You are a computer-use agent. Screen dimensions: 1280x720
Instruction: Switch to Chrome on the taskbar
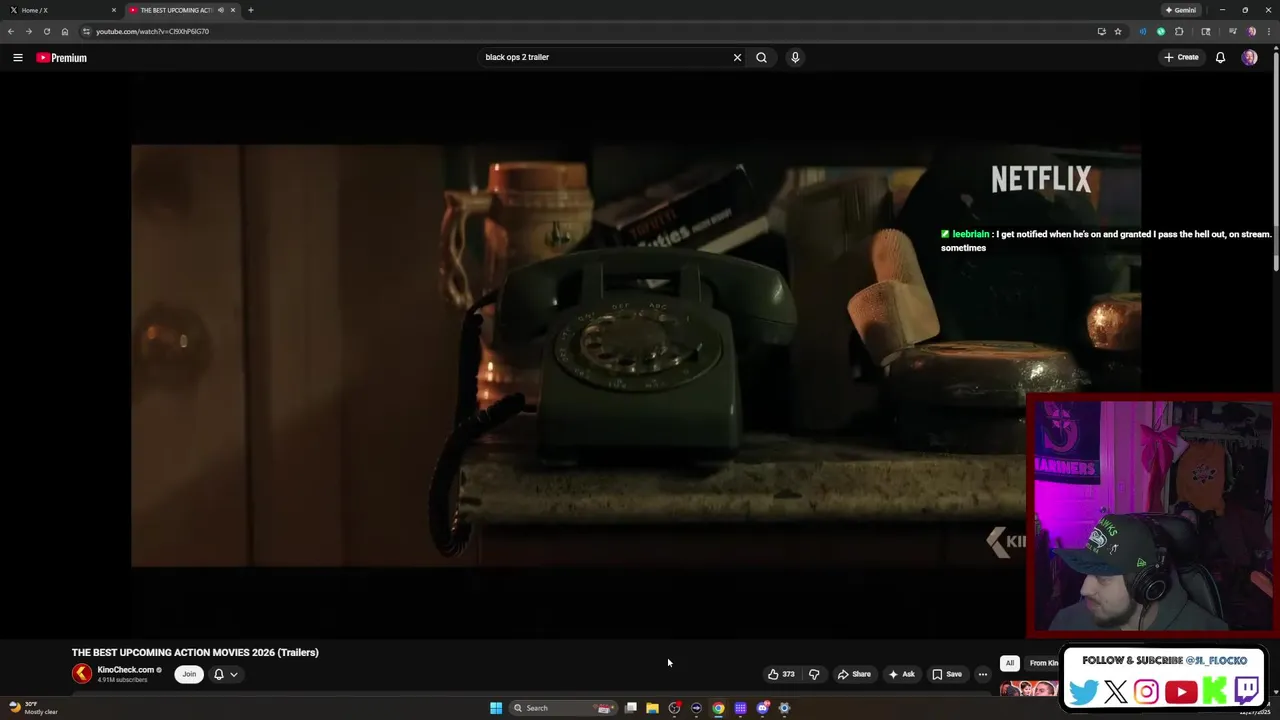718,708
